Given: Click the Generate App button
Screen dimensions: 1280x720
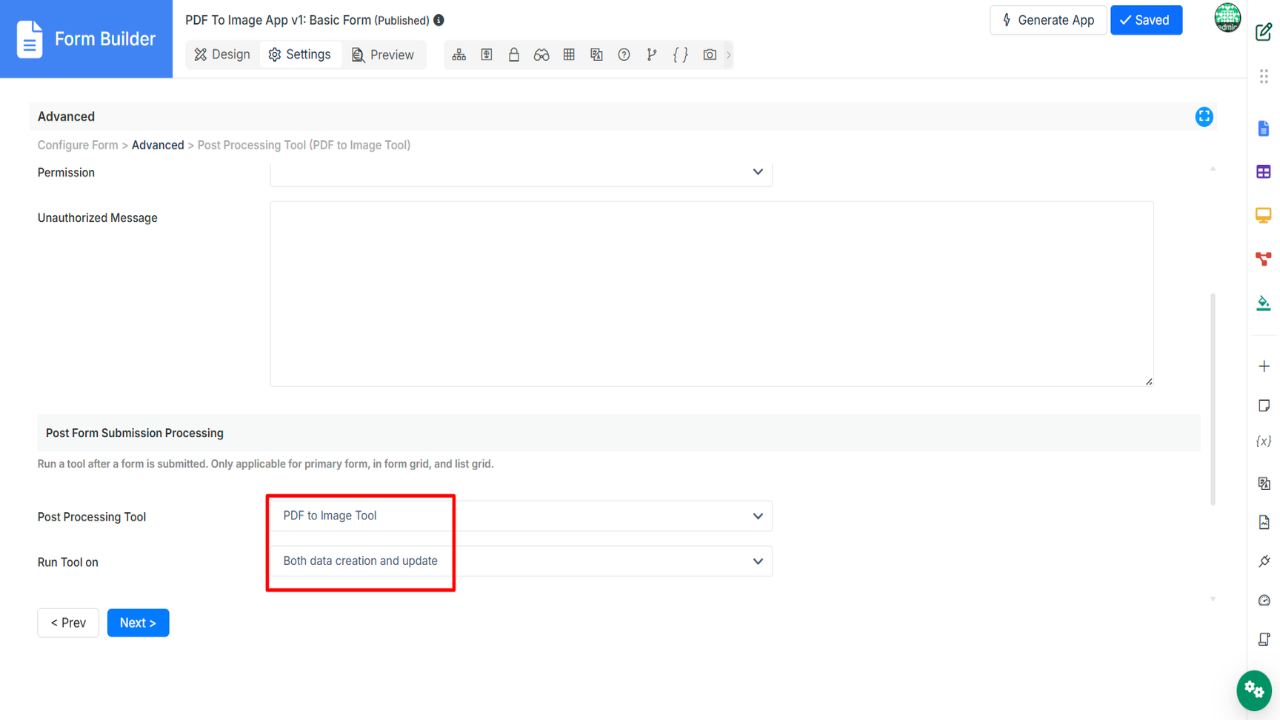Looking at the screenshot, I should (1047, 20).
